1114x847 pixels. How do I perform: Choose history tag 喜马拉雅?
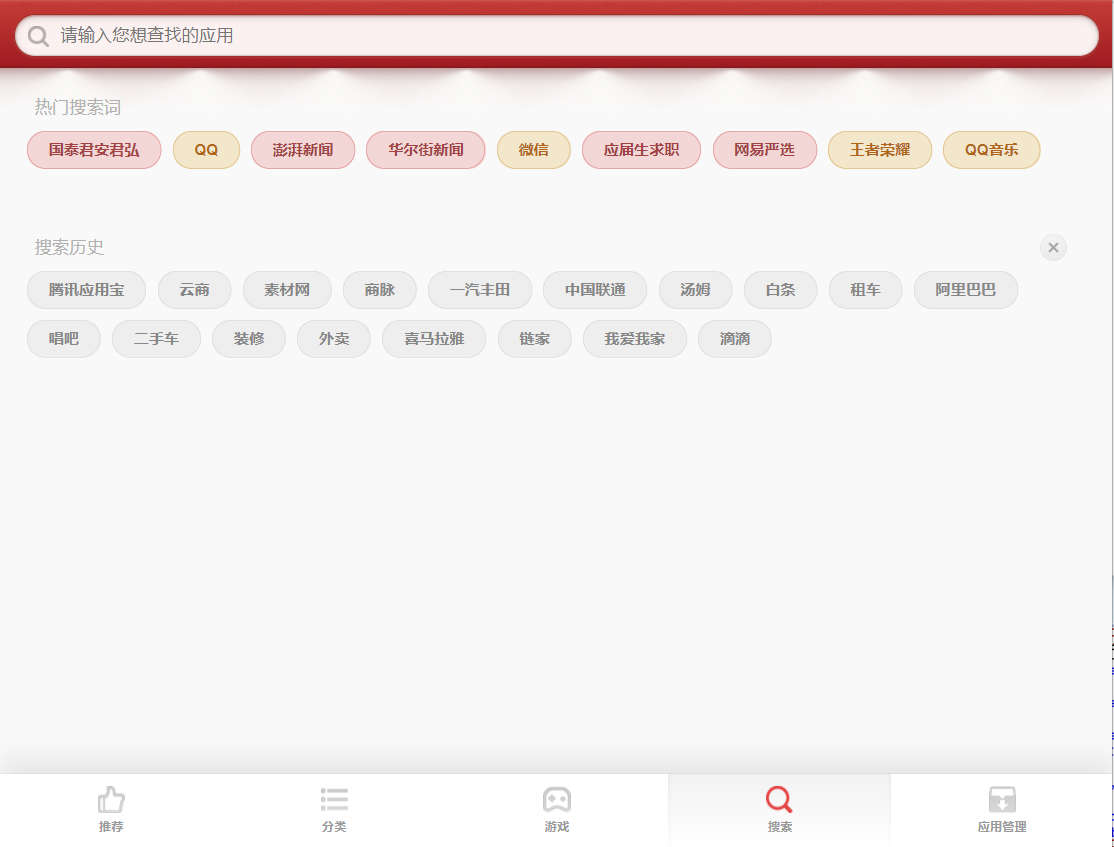pyautogui.click(x=434, y=339)
